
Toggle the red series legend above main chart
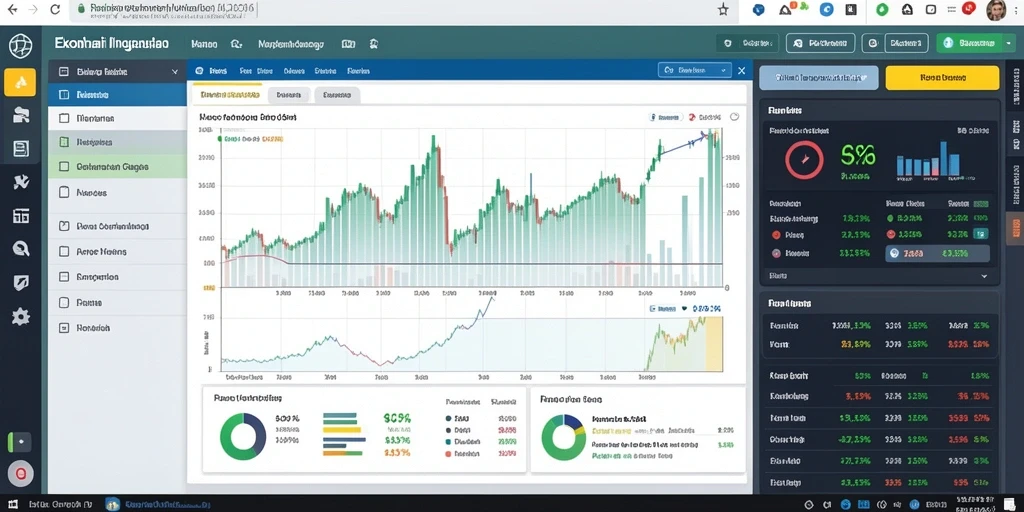[x=705, y=118]
